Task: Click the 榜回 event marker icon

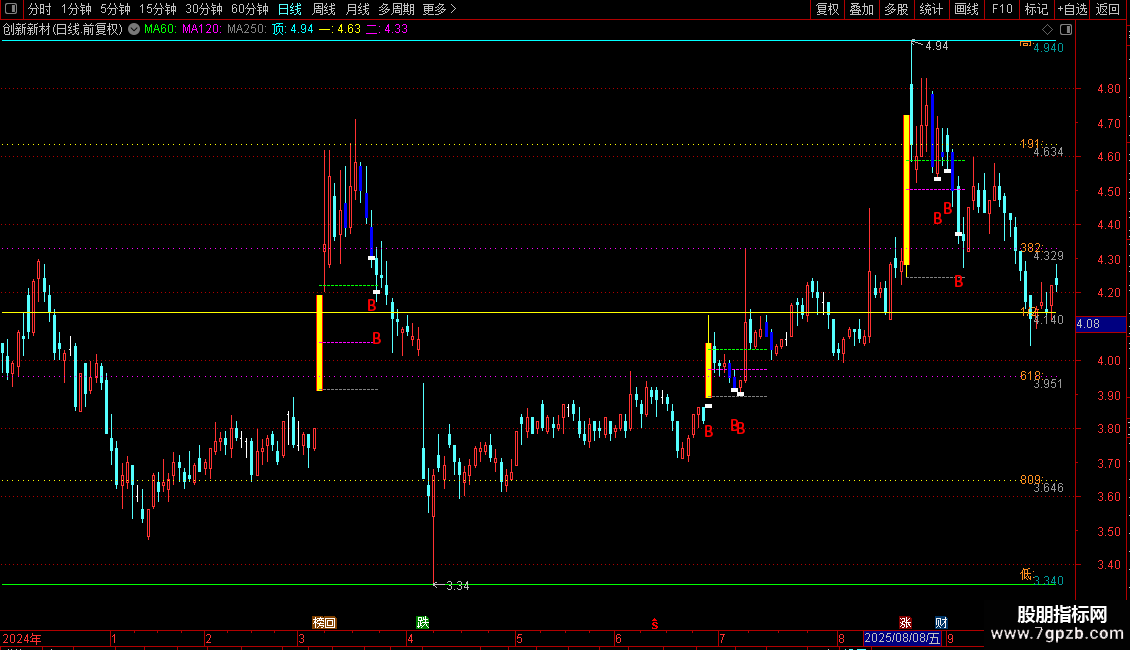Action: click(324, 623)
